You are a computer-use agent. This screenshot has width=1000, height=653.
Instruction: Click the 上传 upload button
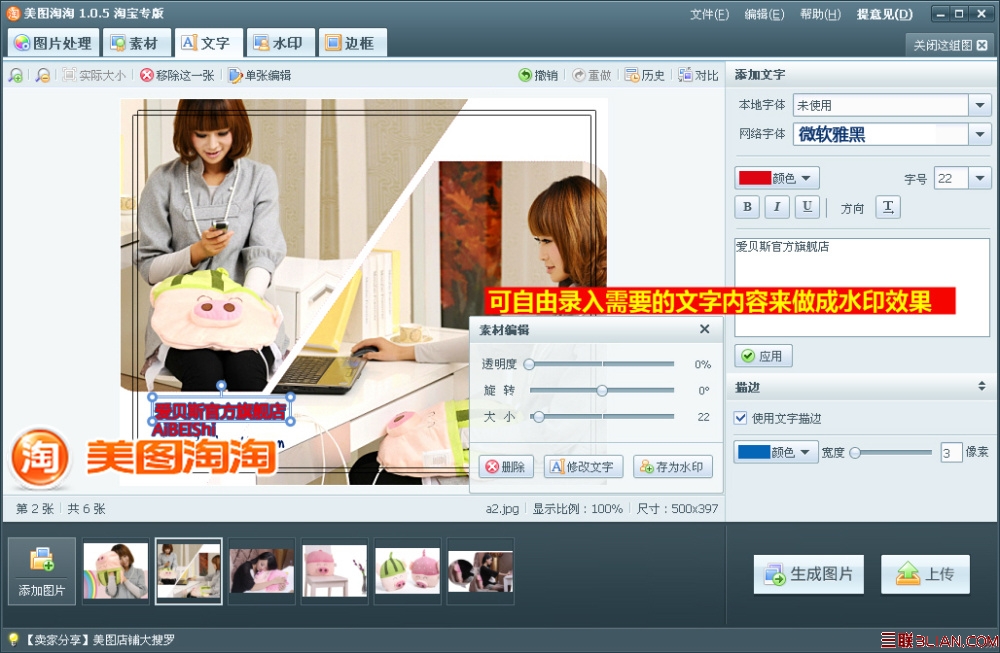925,574
